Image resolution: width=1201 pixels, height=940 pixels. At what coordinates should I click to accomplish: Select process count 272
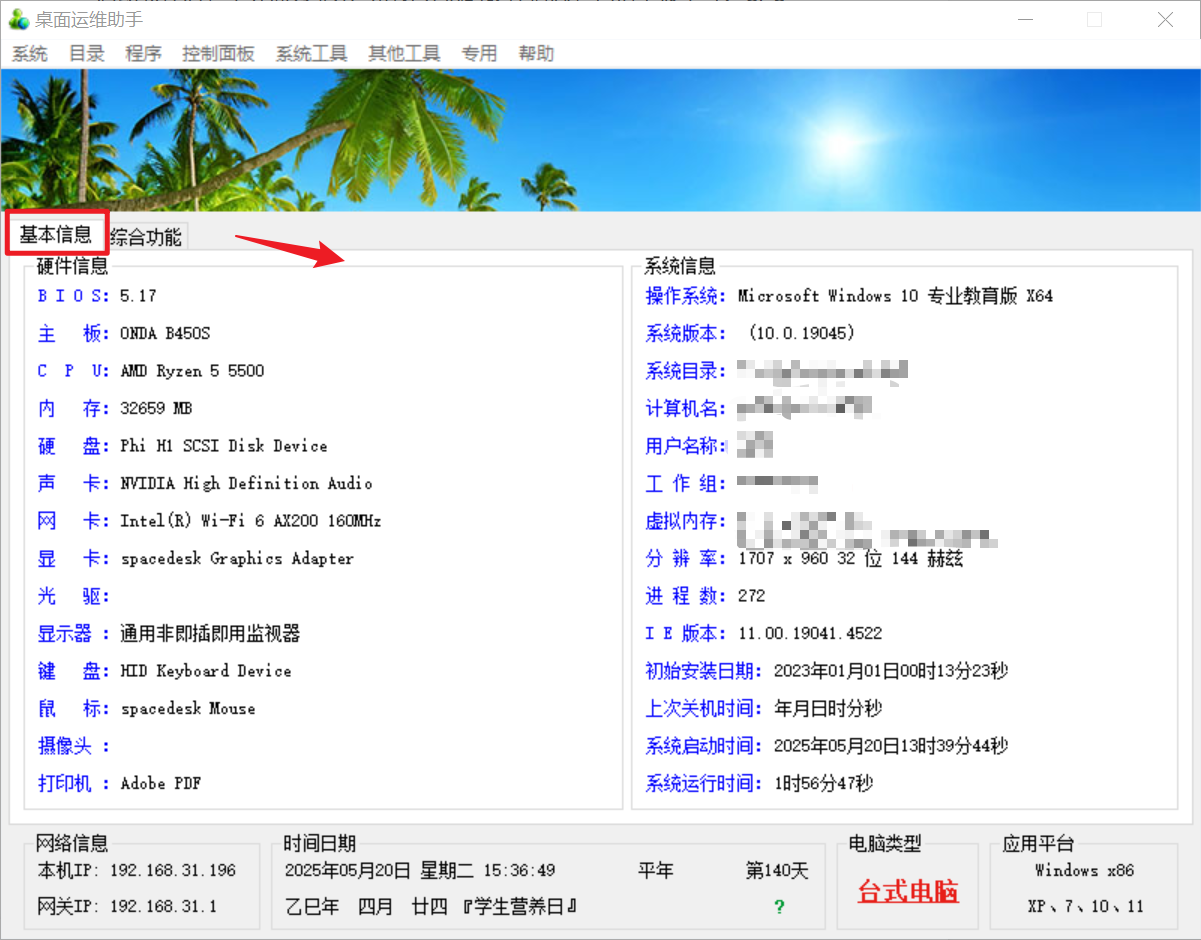coord(751,596)
